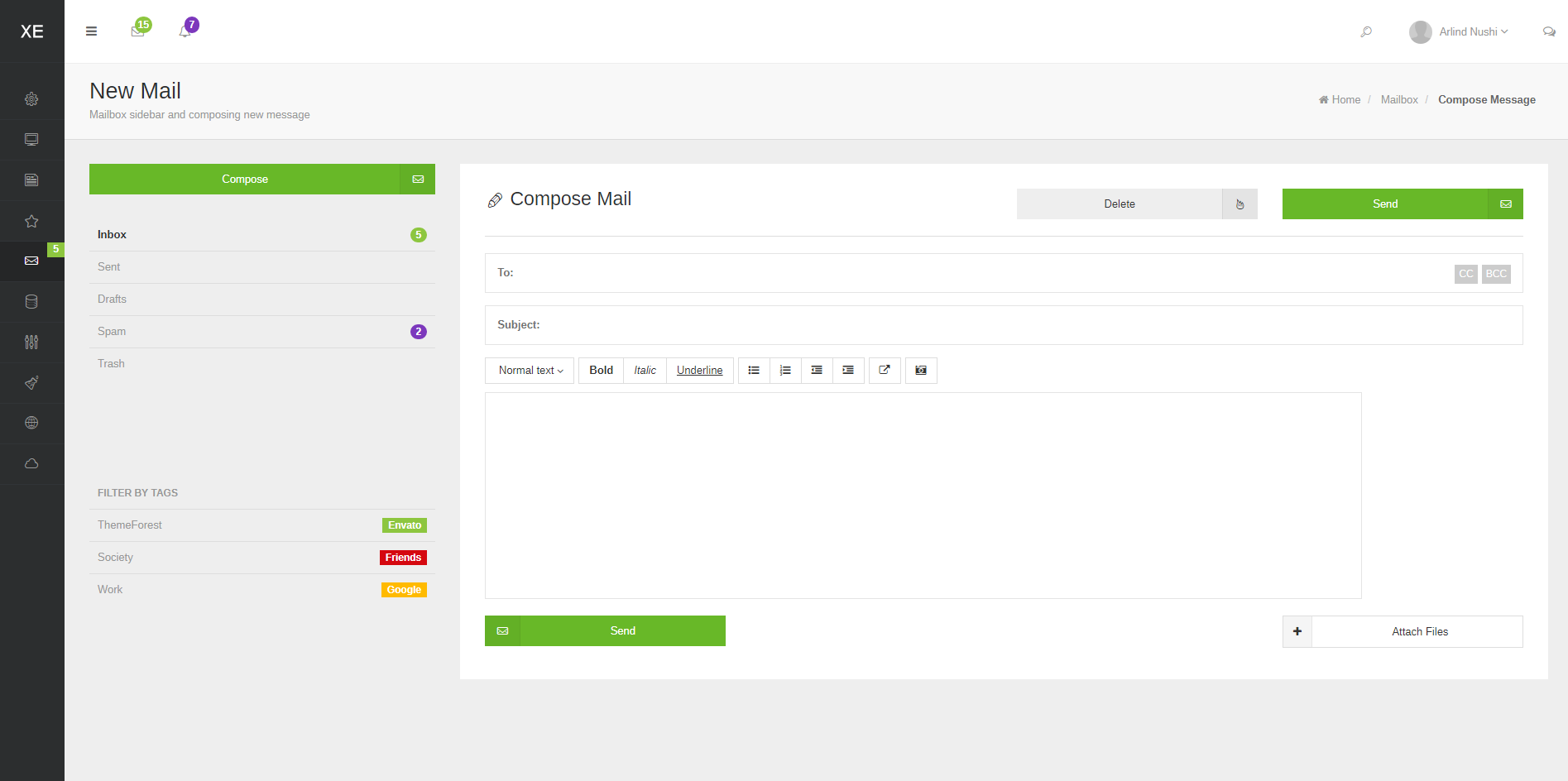Open the chat bubbles icon in header
Viewport: 1568px width, 781px height.
1549,31
